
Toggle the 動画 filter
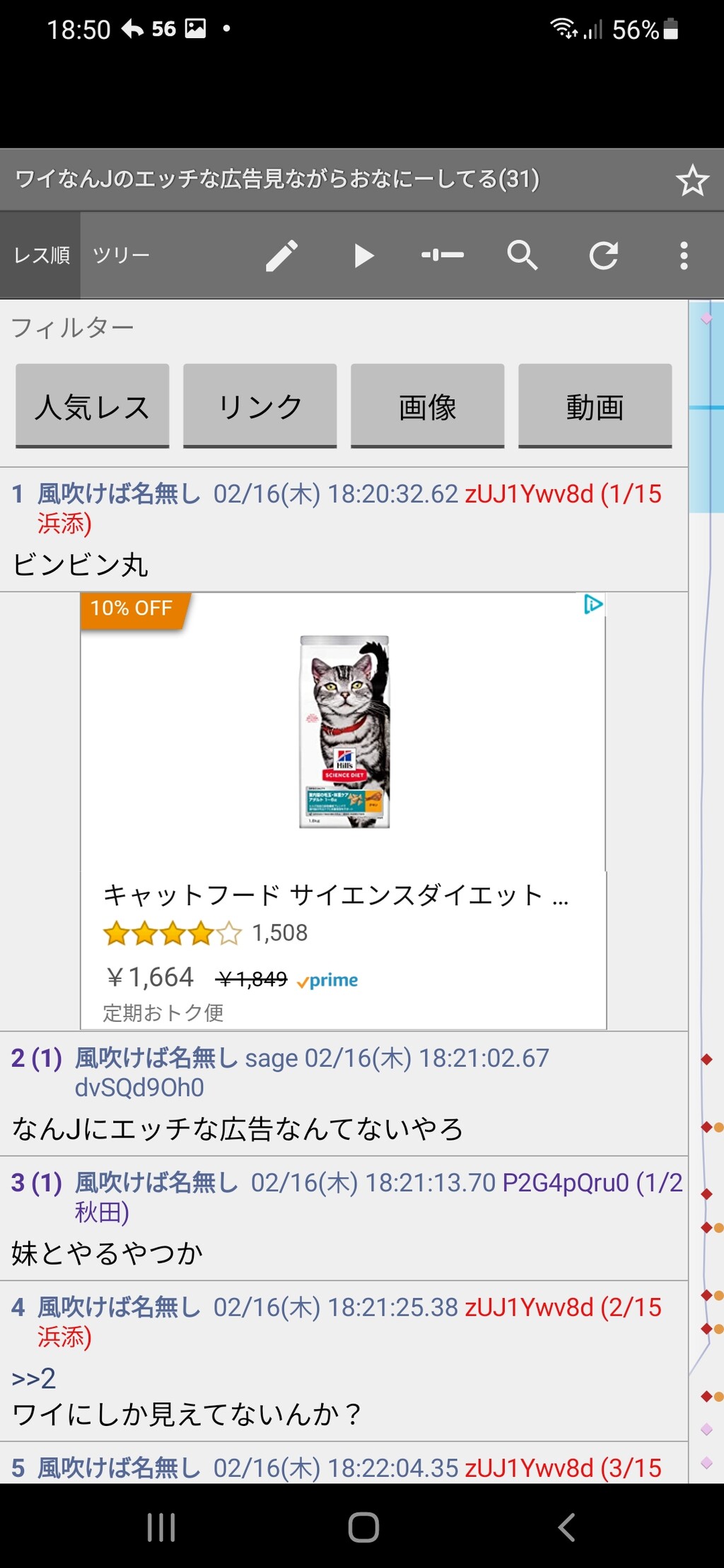pyautogui.click(x=595, y=406)
